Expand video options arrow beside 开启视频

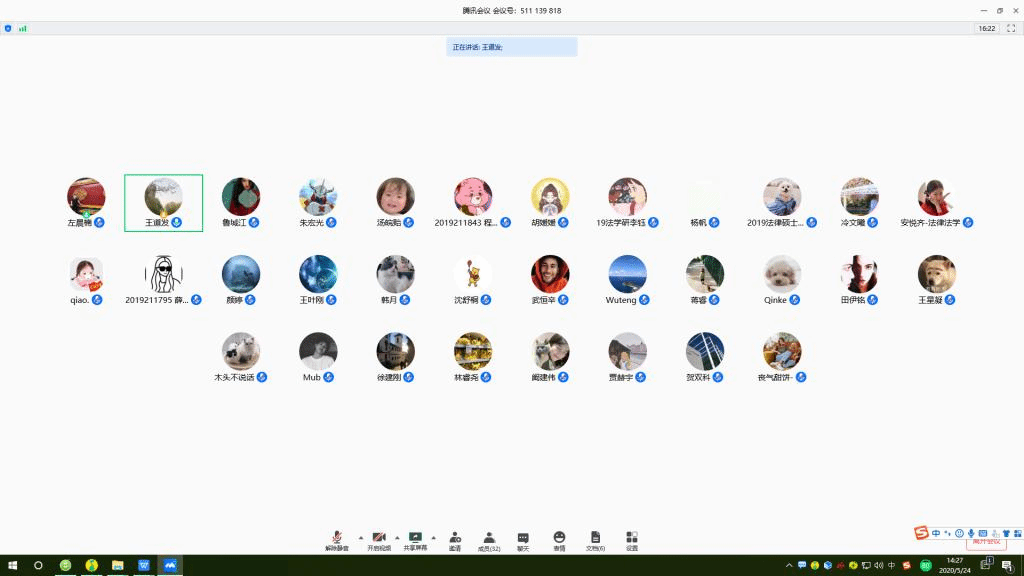pos(397,537)
